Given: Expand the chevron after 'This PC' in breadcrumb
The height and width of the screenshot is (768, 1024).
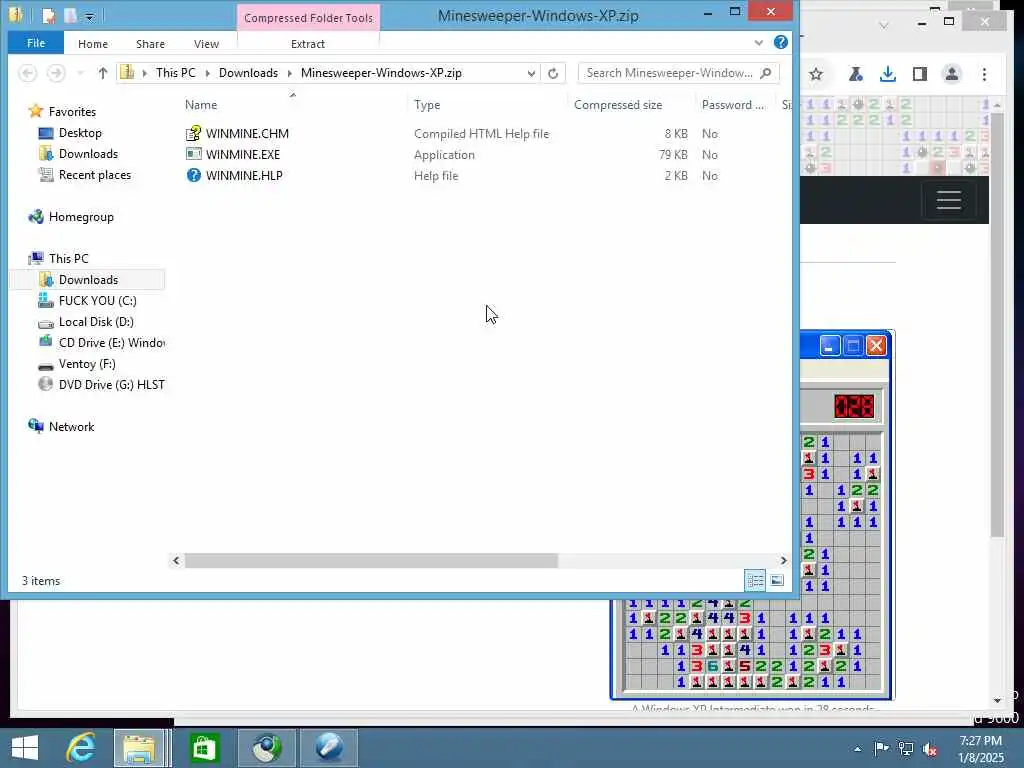Looking at the screenshot, I should [208, 73].
